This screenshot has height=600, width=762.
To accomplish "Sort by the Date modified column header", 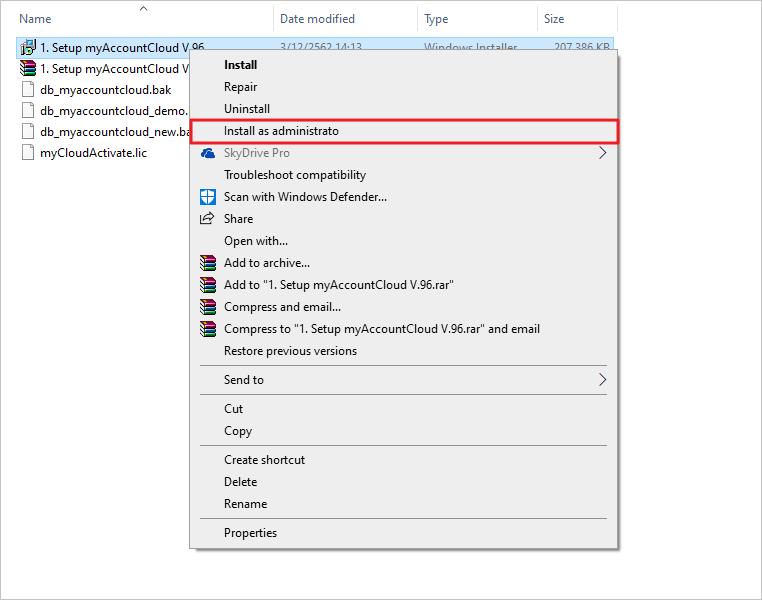I will click(317, 19).
